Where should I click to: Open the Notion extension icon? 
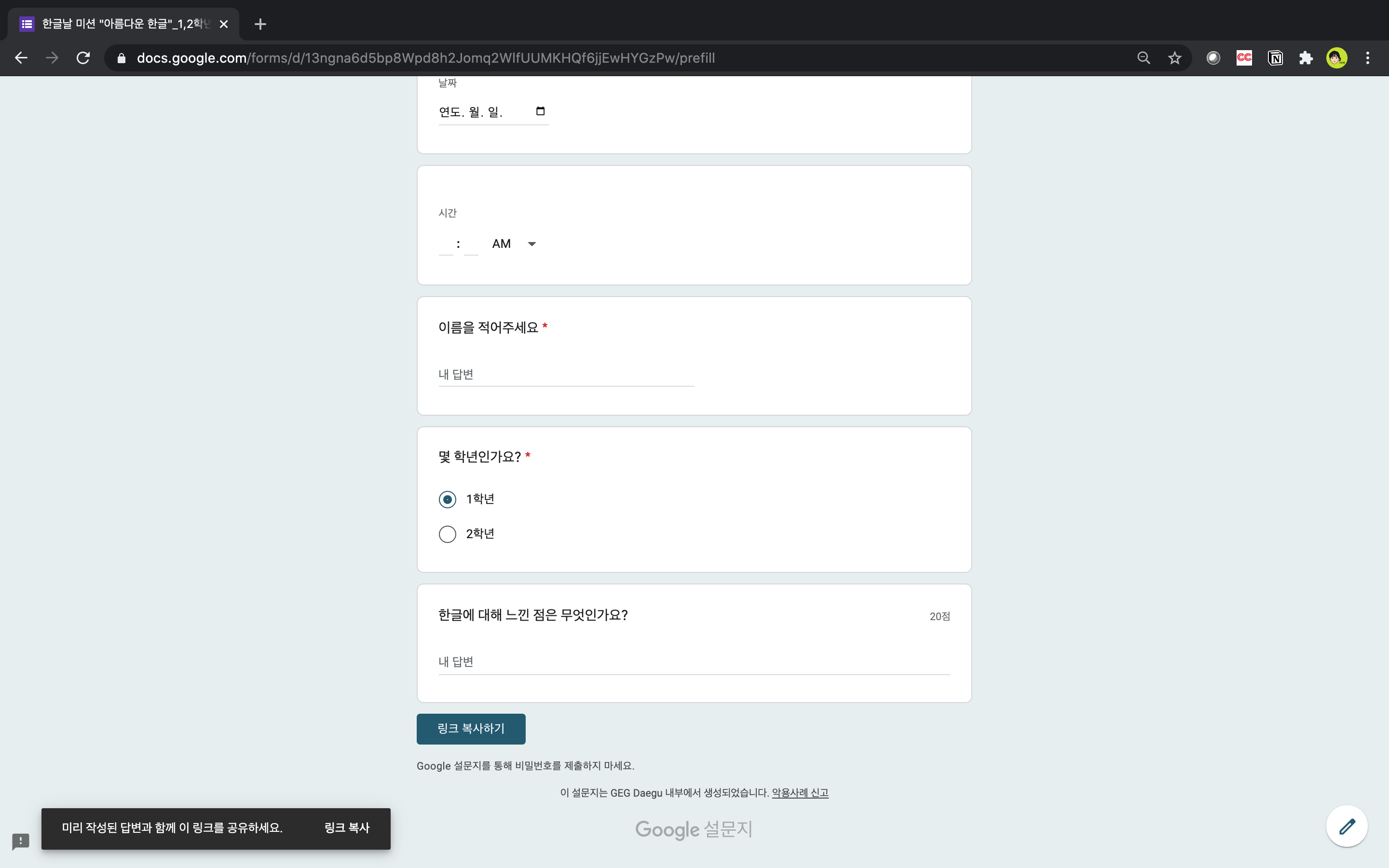coord(1275,58)
